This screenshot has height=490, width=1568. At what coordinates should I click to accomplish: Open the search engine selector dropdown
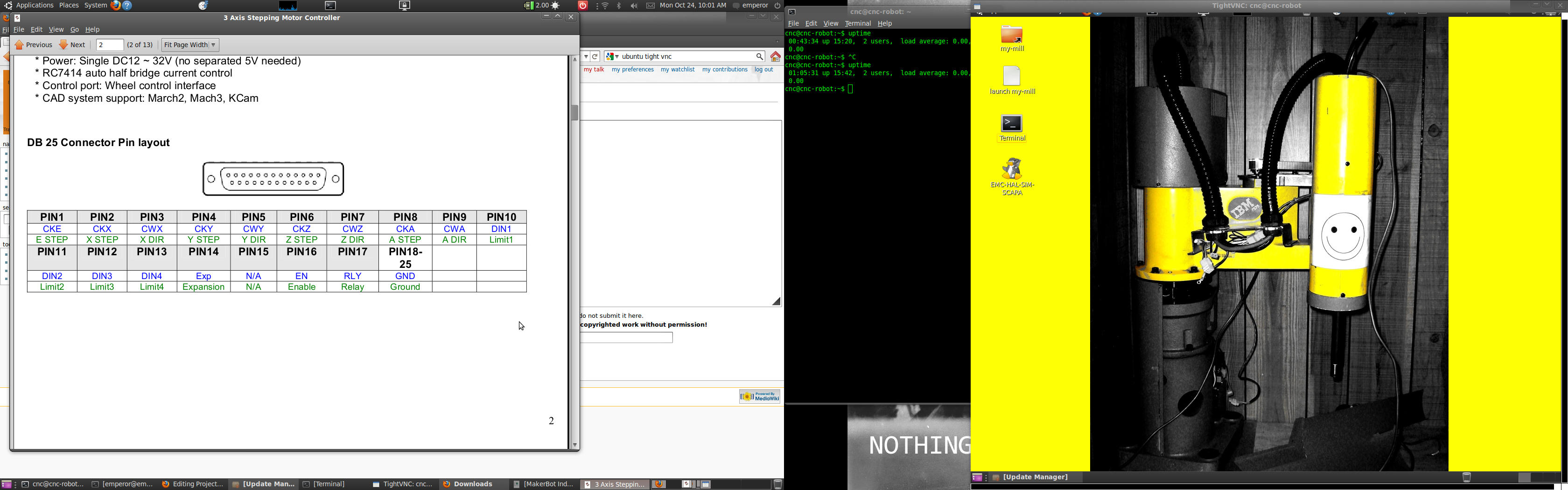(612, 56)
